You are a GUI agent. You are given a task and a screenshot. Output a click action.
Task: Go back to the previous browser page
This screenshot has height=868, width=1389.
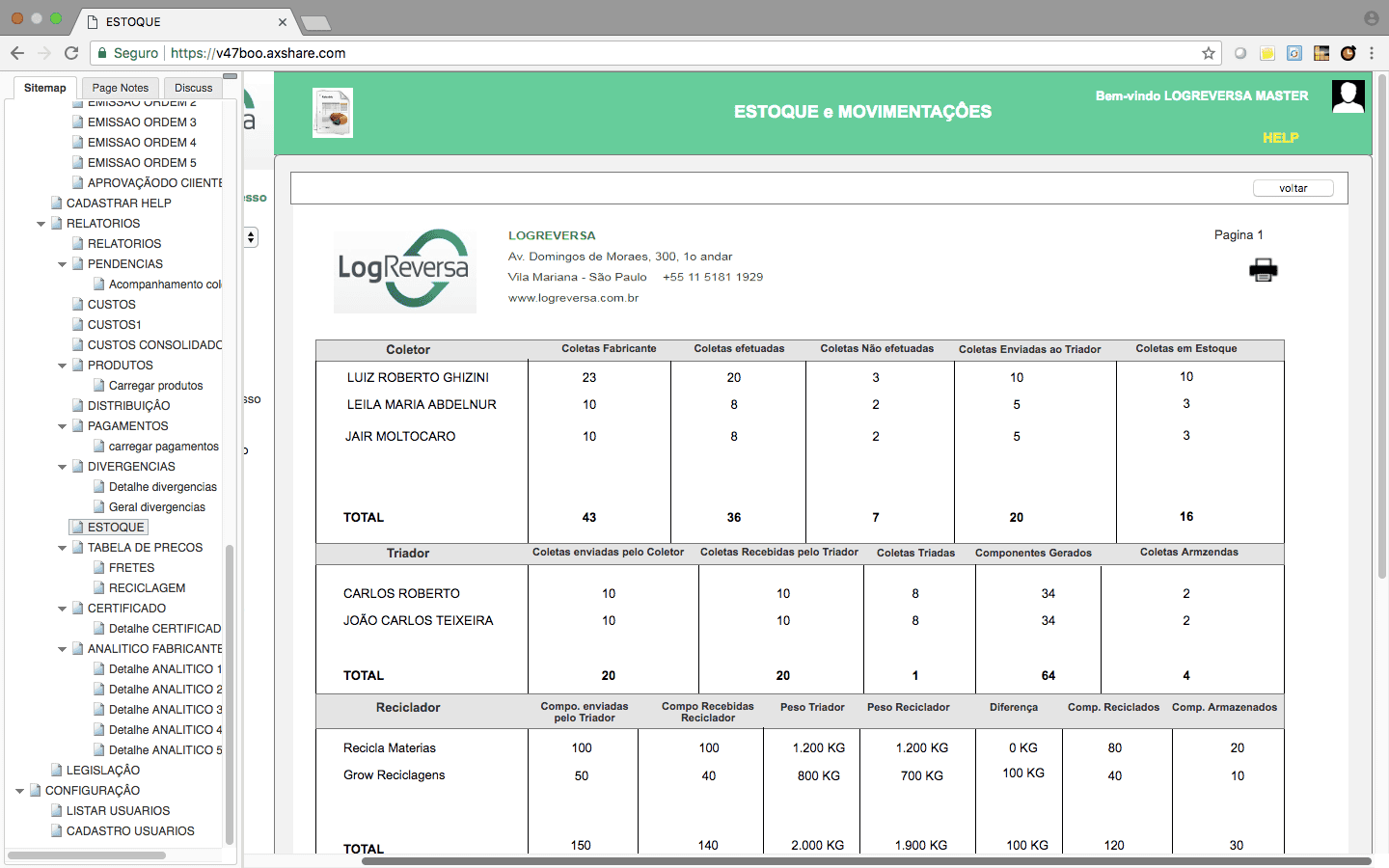[x=17, y=53]
